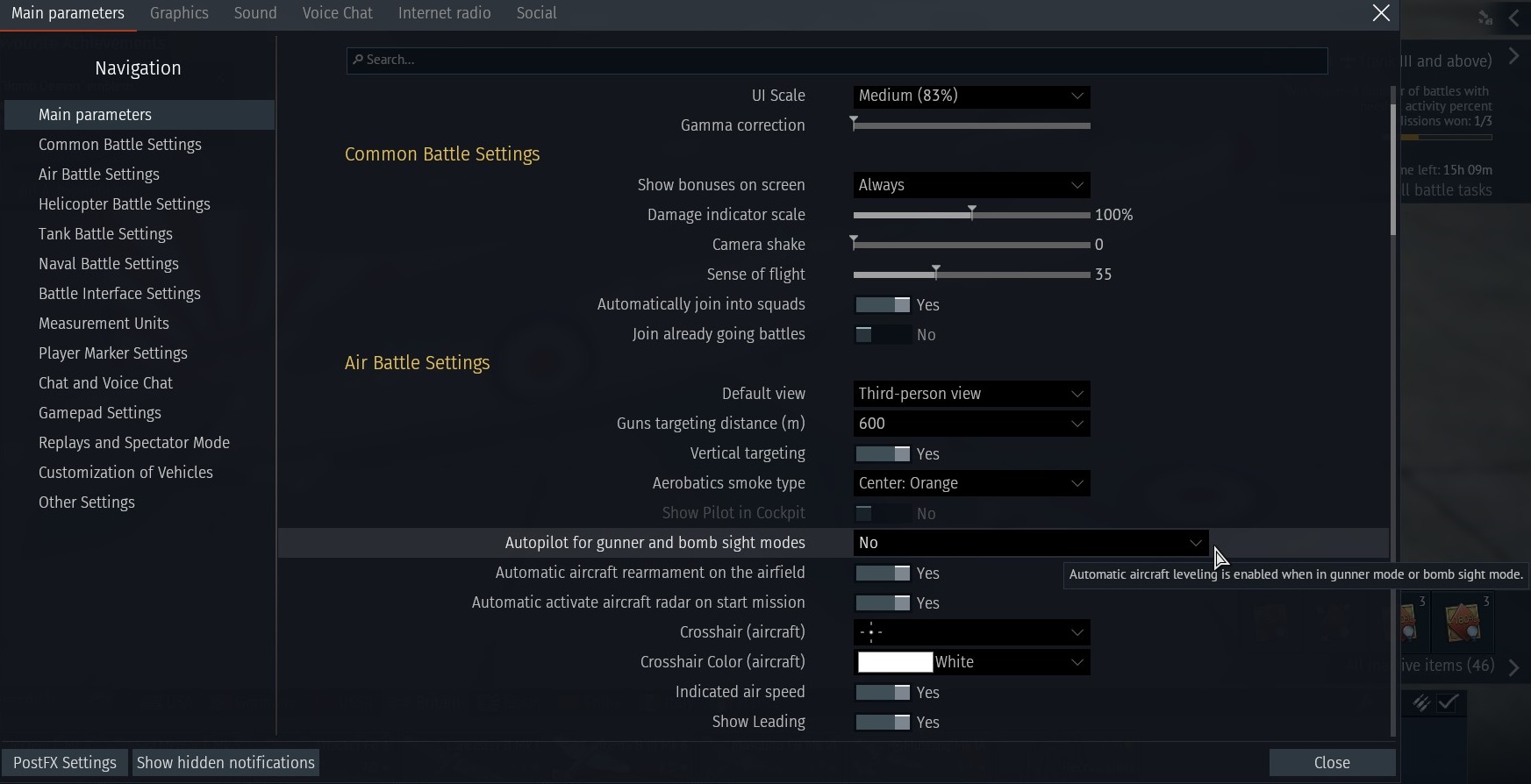Toggle Show Pilot in Cockpit
This screenshot has width=1531, height=784.
coord(883,513)
